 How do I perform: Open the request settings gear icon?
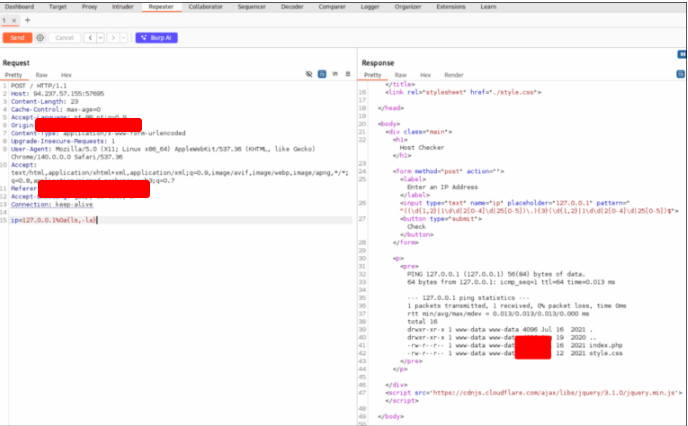(x=40, y=38)
